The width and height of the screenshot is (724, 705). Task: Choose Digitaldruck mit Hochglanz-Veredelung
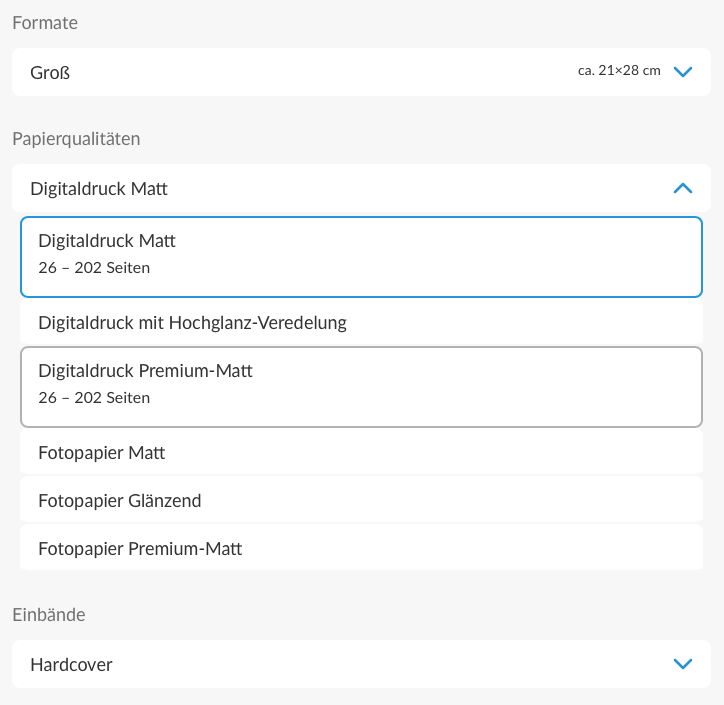coord(361,323)
